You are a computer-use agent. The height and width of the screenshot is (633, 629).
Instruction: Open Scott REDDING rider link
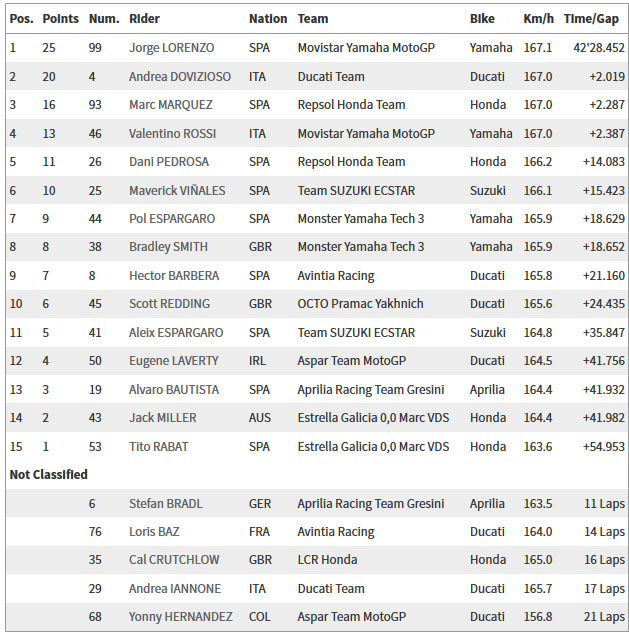(170, 304)
